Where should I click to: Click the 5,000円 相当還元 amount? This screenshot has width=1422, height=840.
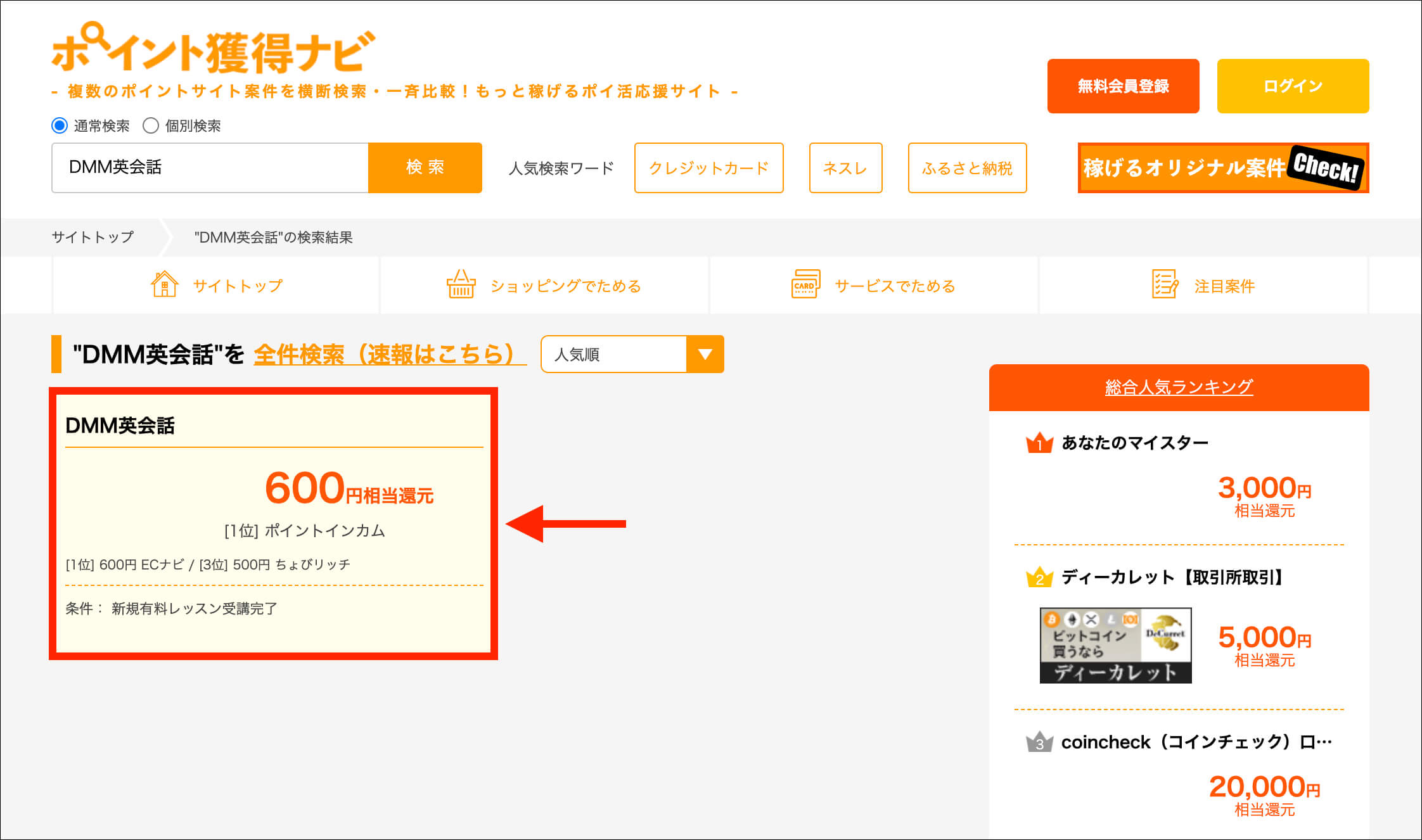(x=1264, y=646)
